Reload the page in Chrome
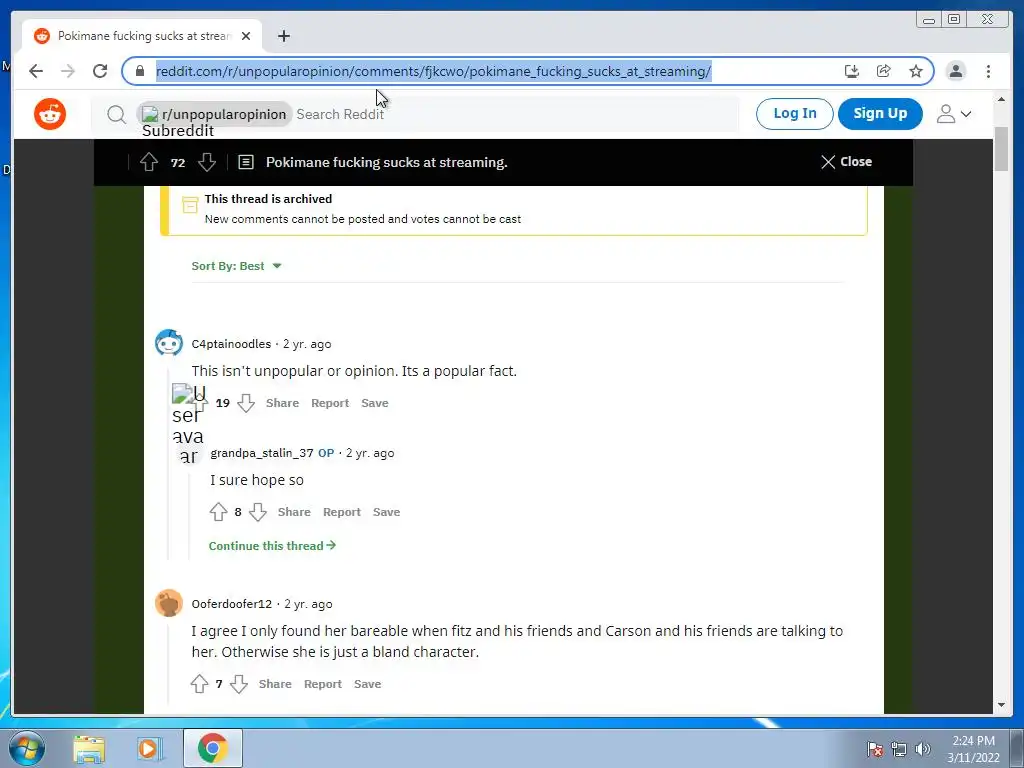The width and height of the screenshot is (1024, 768). (x=100, y=71)
